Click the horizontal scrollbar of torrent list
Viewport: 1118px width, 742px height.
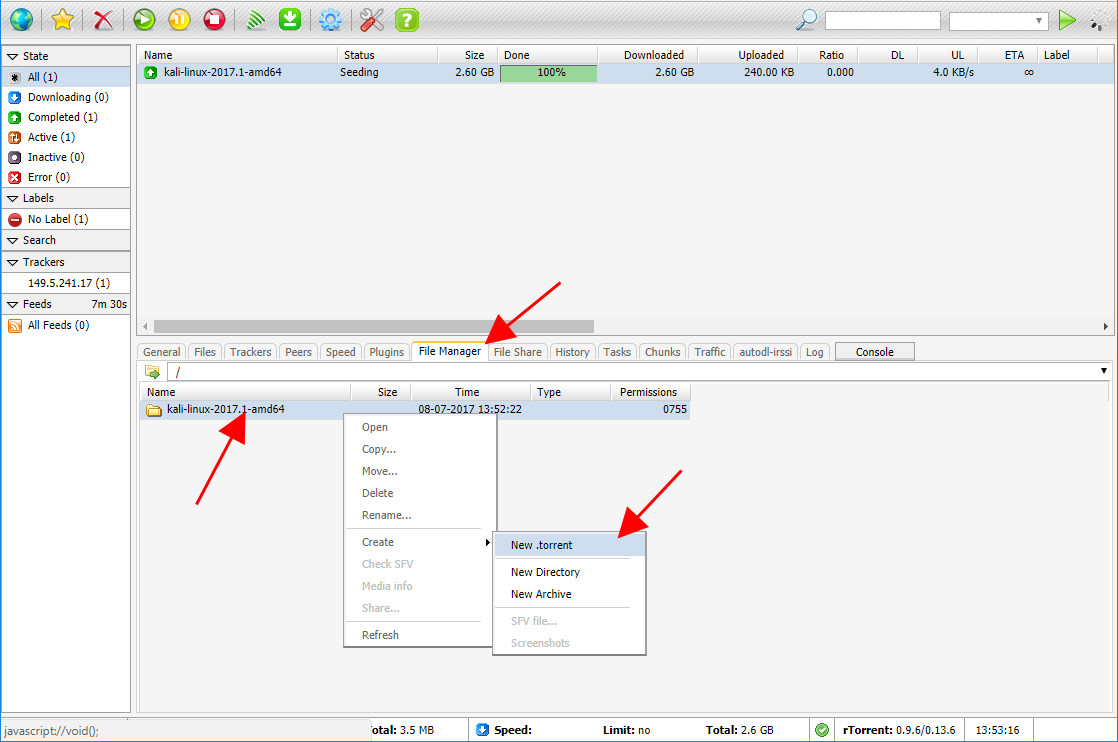click(x=374, y=326)
